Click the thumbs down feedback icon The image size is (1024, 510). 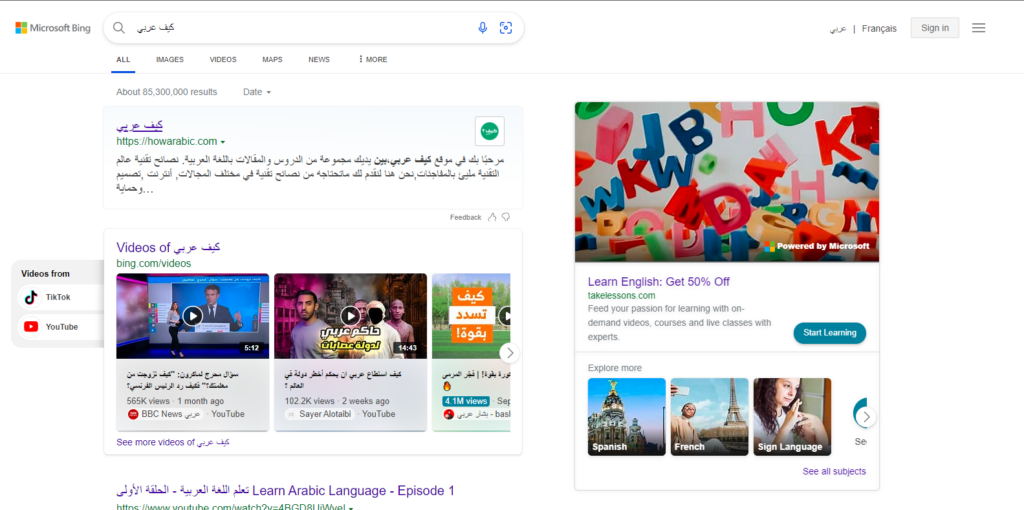(505, 217)
